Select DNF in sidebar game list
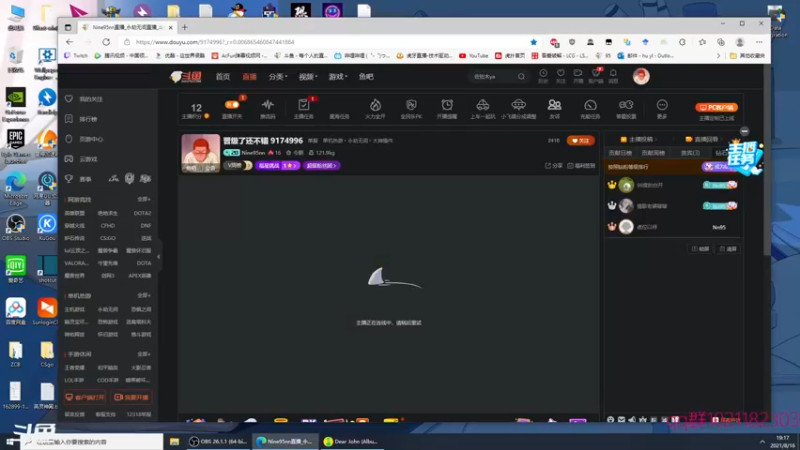Viewport: 800px width, 450px height. coord(146,226)
